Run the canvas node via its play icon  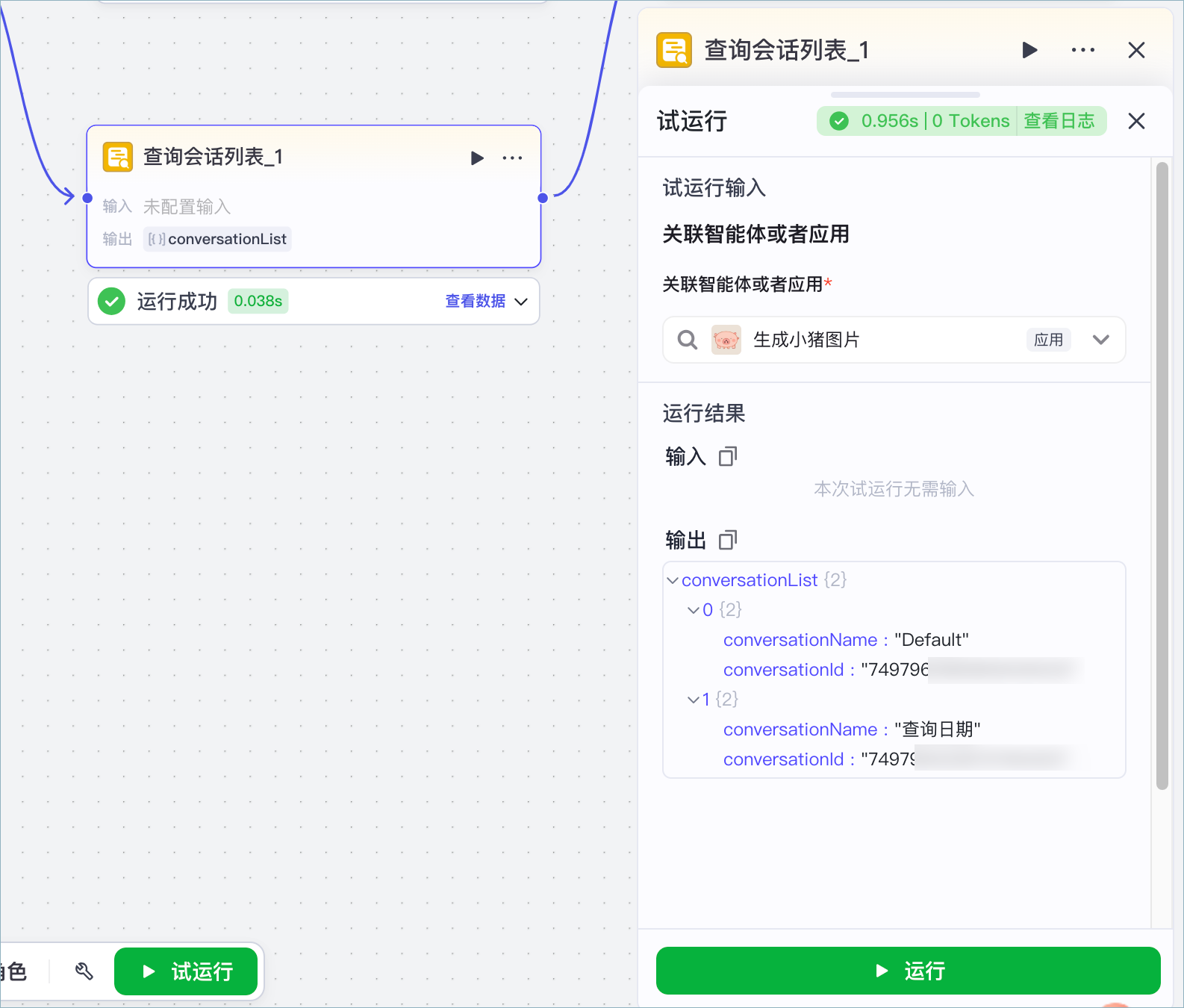click(477, 158)
